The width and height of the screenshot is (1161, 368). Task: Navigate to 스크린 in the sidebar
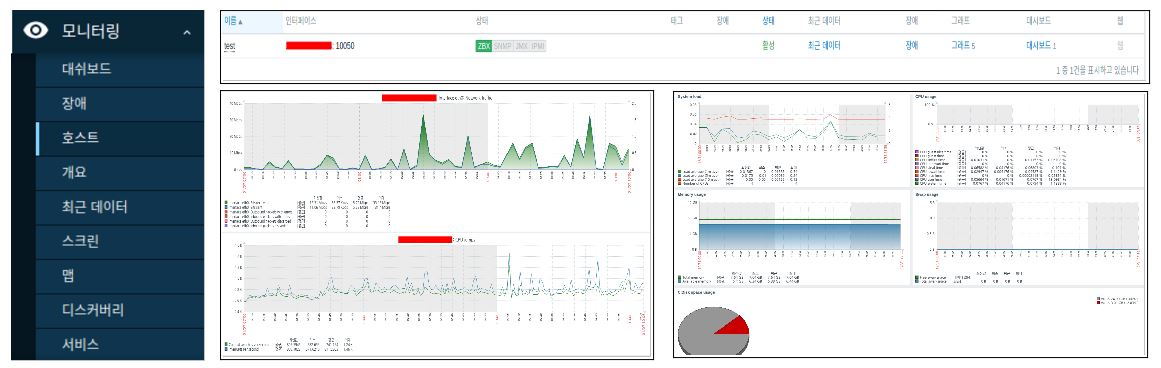[x=80, y=241]
